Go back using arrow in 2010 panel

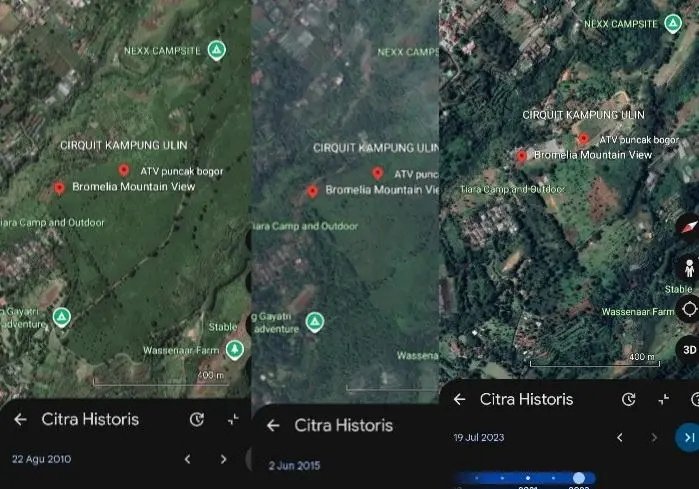click(x=20, y=419)
